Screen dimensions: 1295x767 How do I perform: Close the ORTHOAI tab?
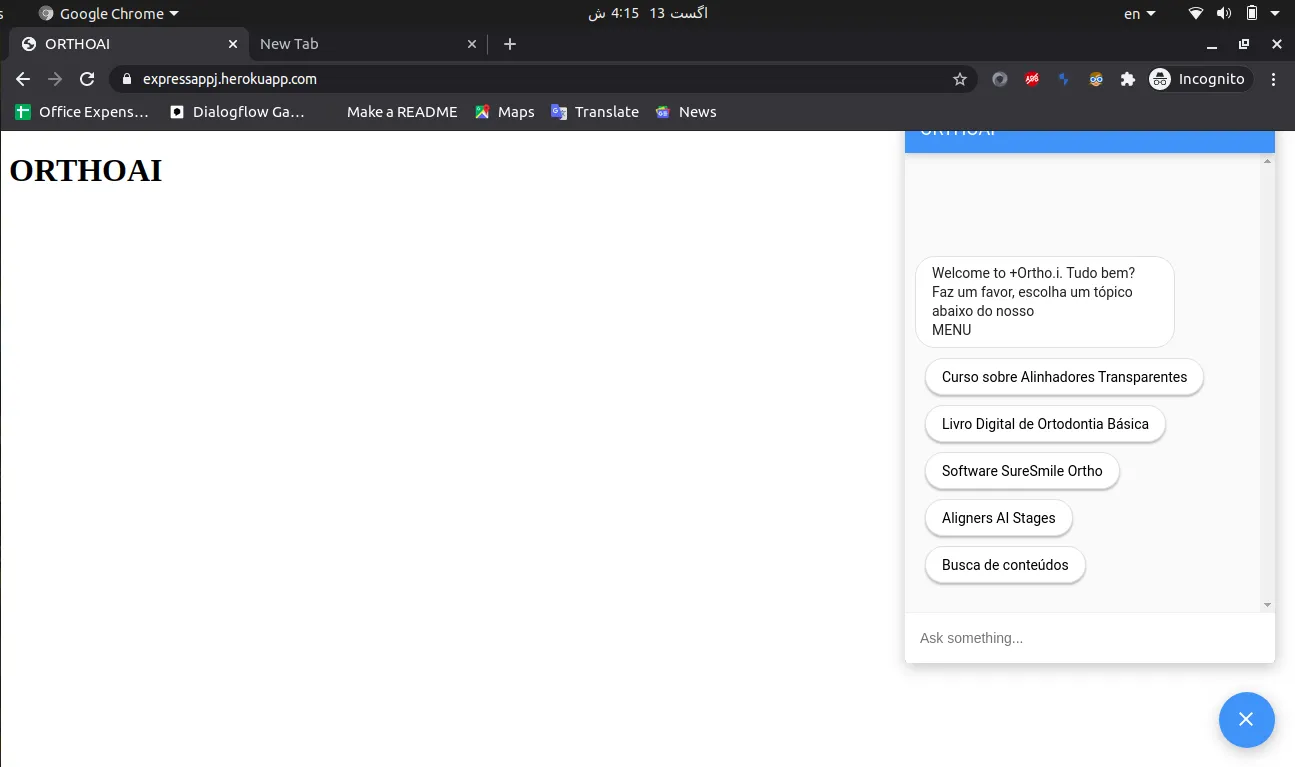point(233,44)
